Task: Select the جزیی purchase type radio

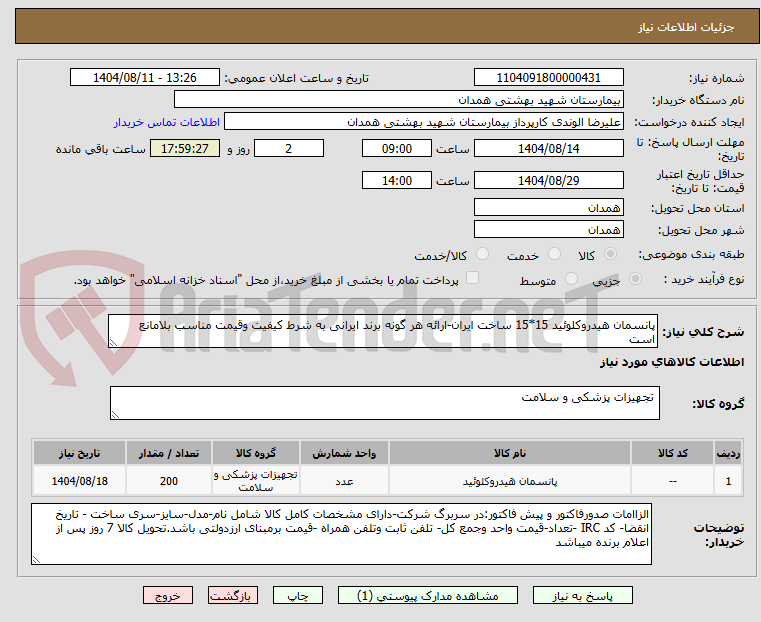Action: 635,278
